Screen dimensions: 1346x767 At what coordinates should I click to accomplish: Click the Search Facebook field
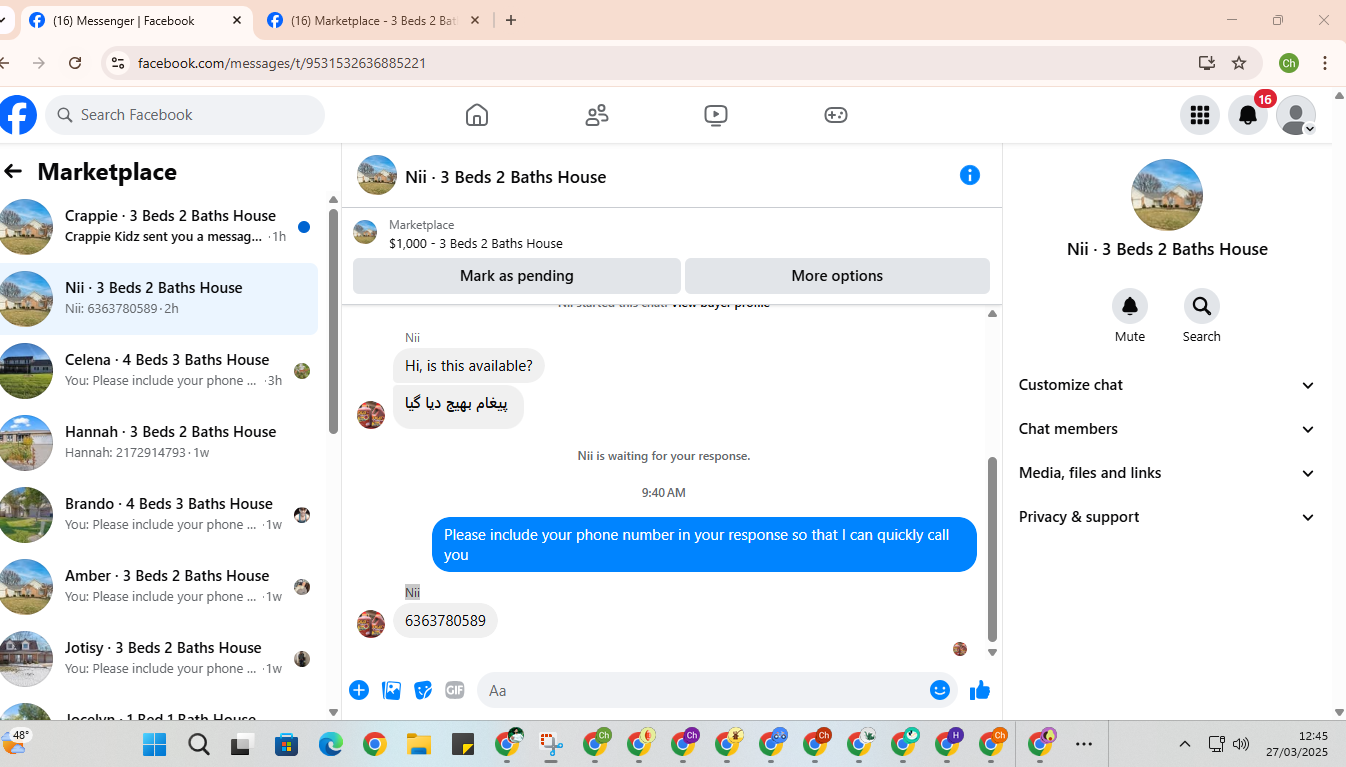tap(185, 115)
